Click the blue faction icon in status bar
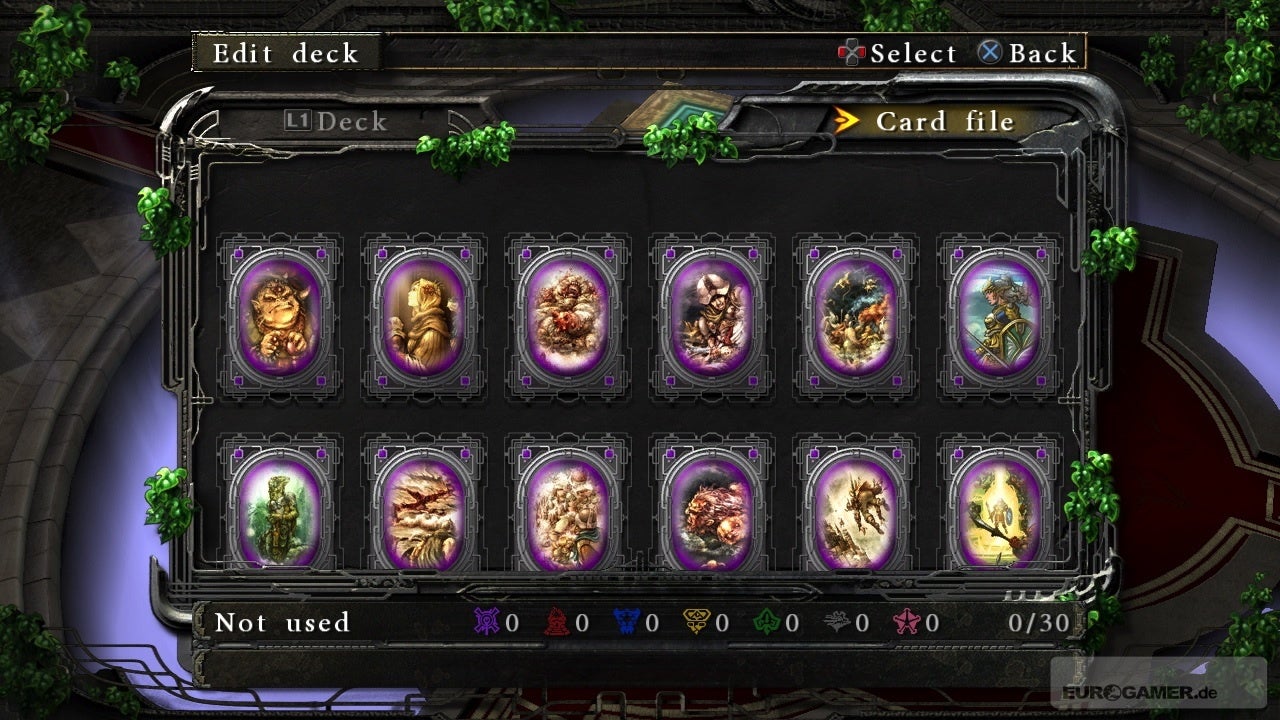This screenshot has width=1280, height=720. 626,623
